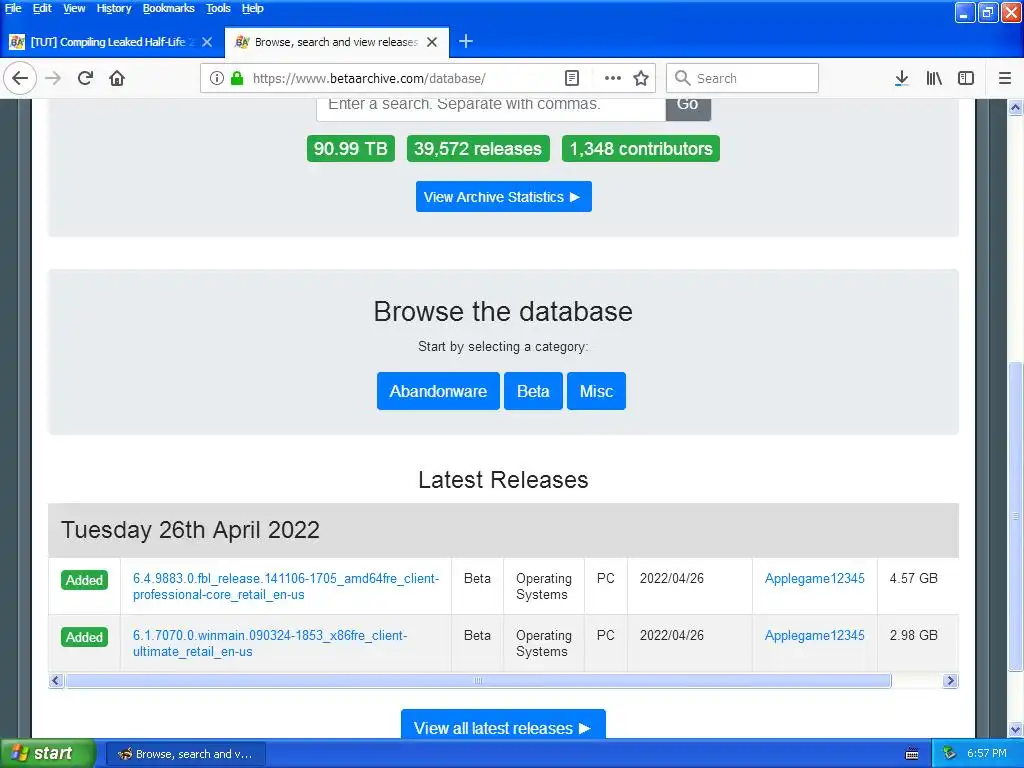Viewport: 1024px width, 768px height.
Task: Click the table's horizontal scrollbar right arrow
Action: pyautogui.click(x=951, y=680)
